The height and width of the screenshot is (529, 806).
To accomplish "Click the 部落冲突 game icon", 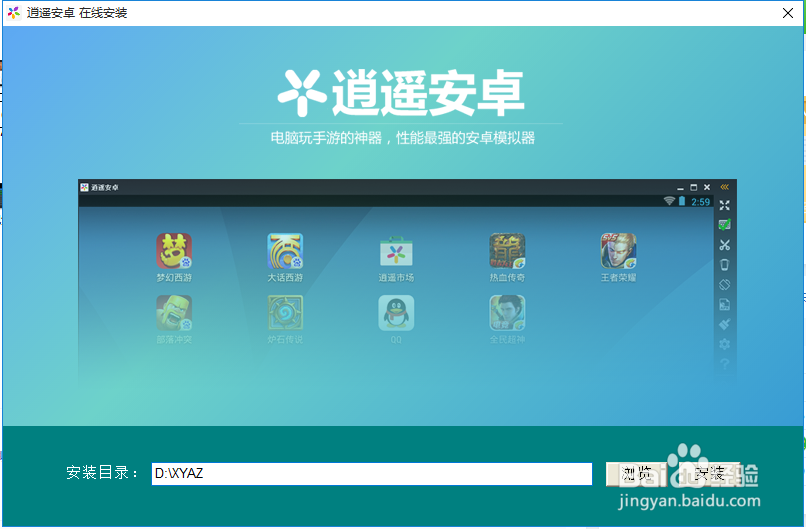I will 174,313.
